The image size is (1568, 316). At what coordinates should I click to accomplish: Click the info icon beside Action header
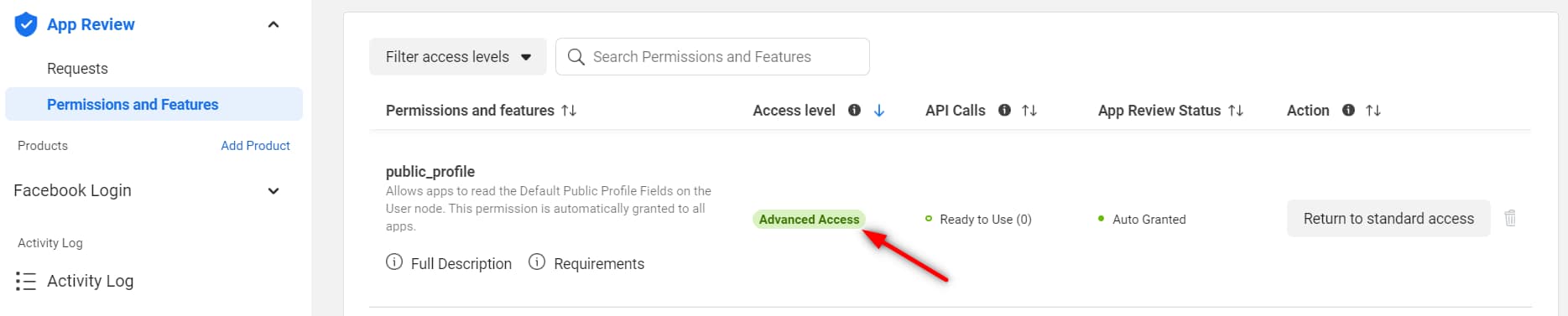click(1348, 110)
